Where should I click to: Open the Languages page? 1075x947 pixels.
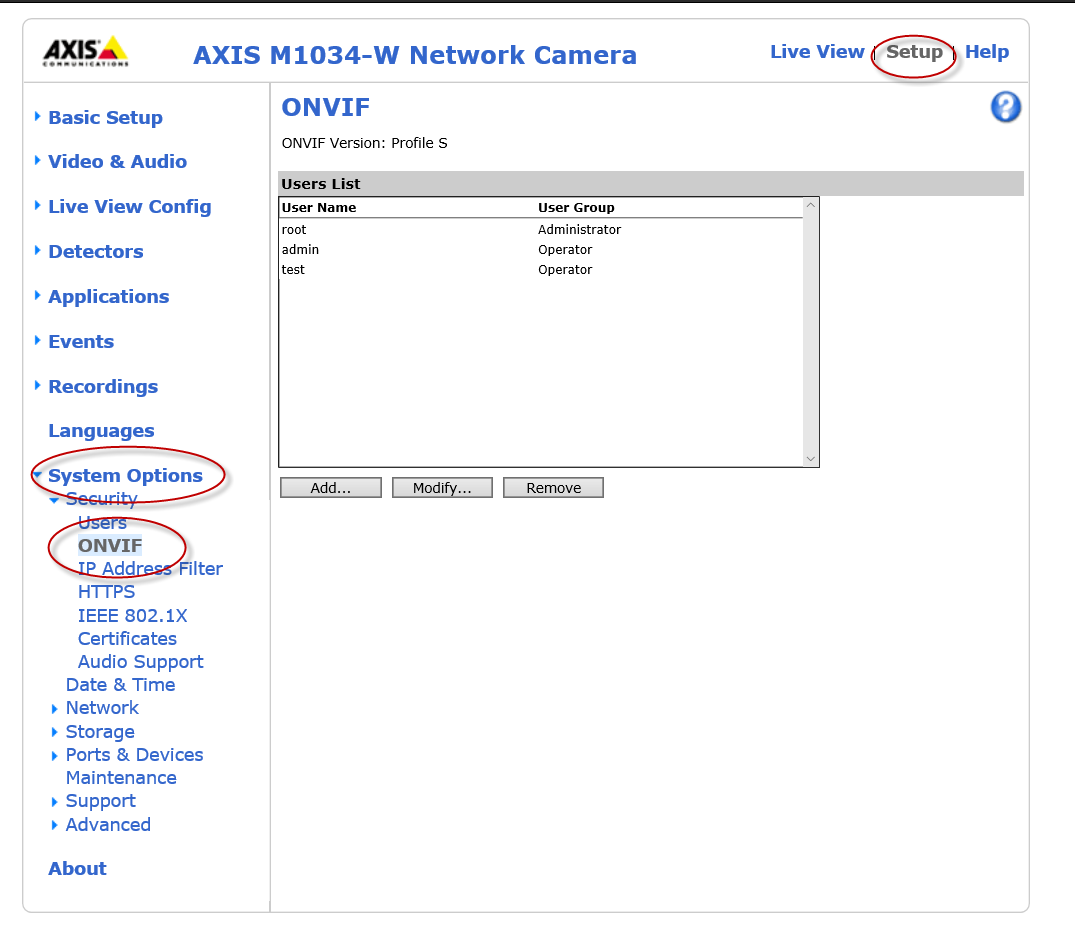coord(101,431)
